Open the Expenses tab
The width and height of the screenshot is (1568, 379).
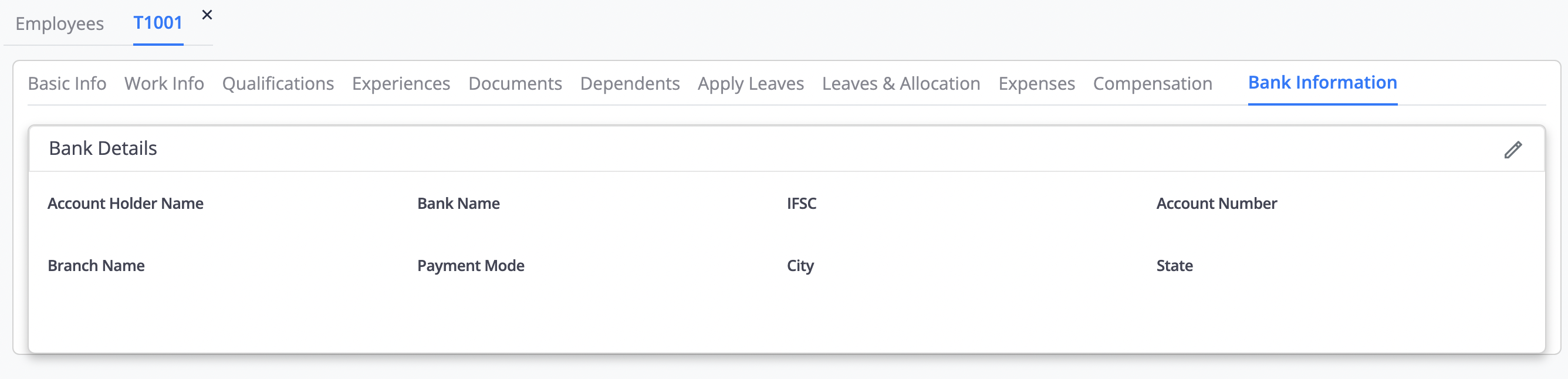tap(1036, 83)
